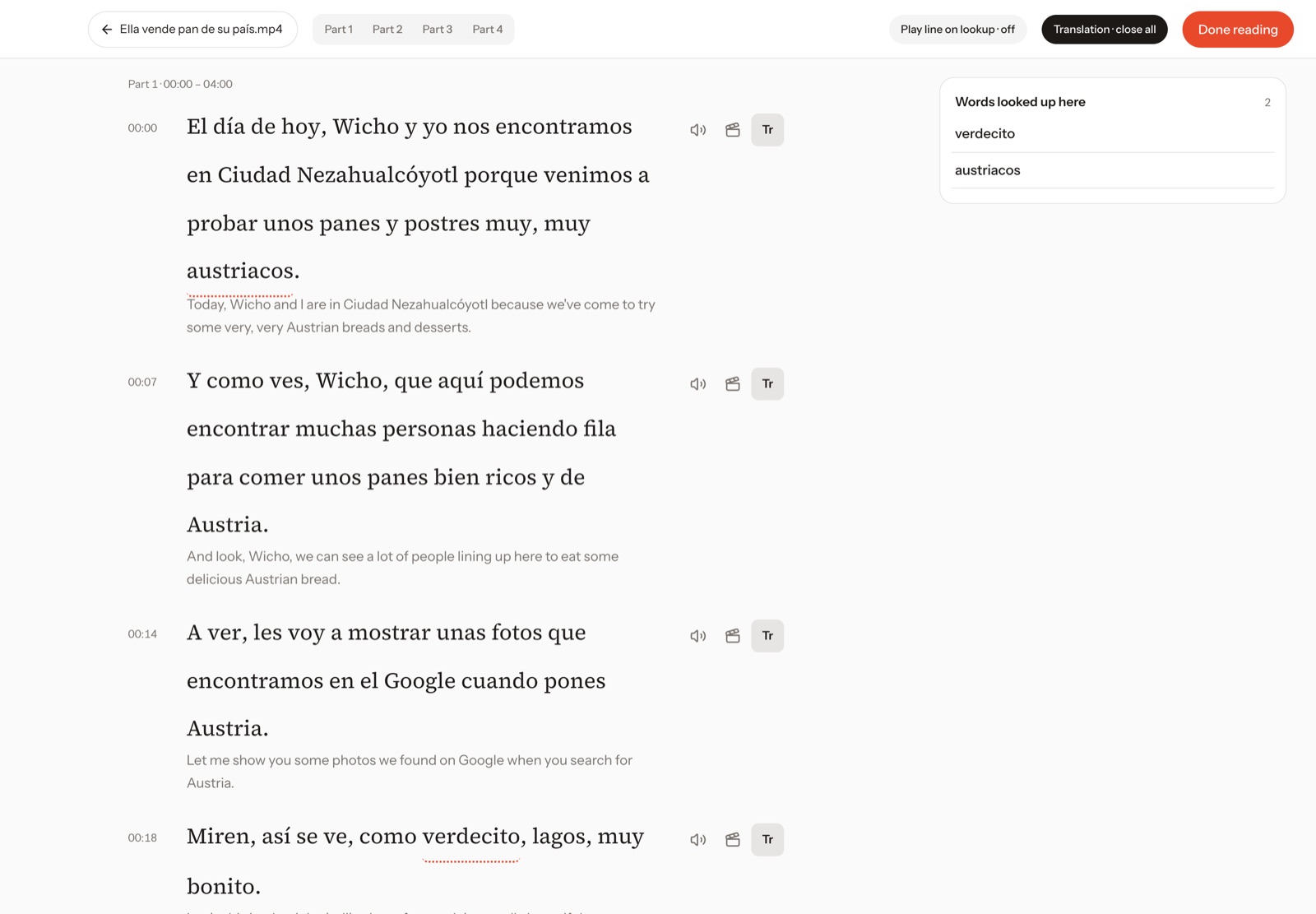Play audio for the 00:18 line
Image resolution: width=1316 pixels, height=914 pixels.
tap(697, 840)
